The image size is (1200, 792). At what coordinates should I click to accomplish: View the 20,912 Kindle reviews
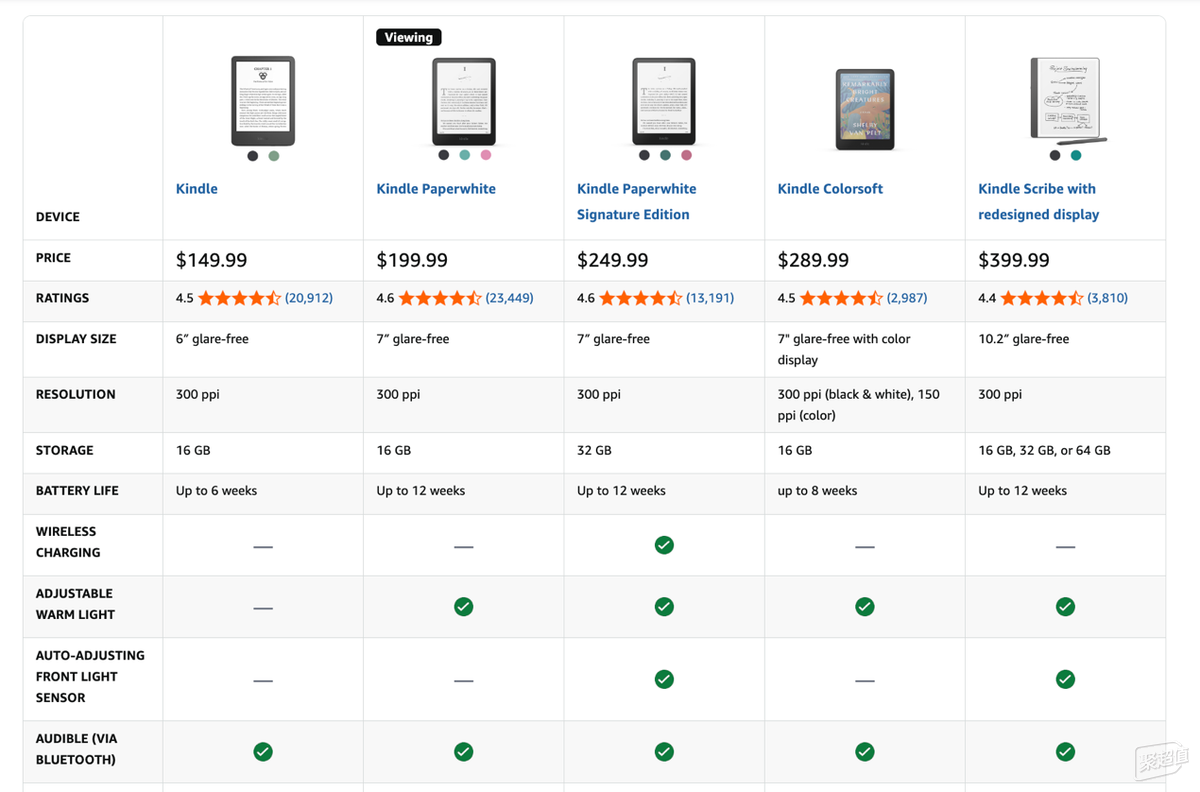click(309, 298)
